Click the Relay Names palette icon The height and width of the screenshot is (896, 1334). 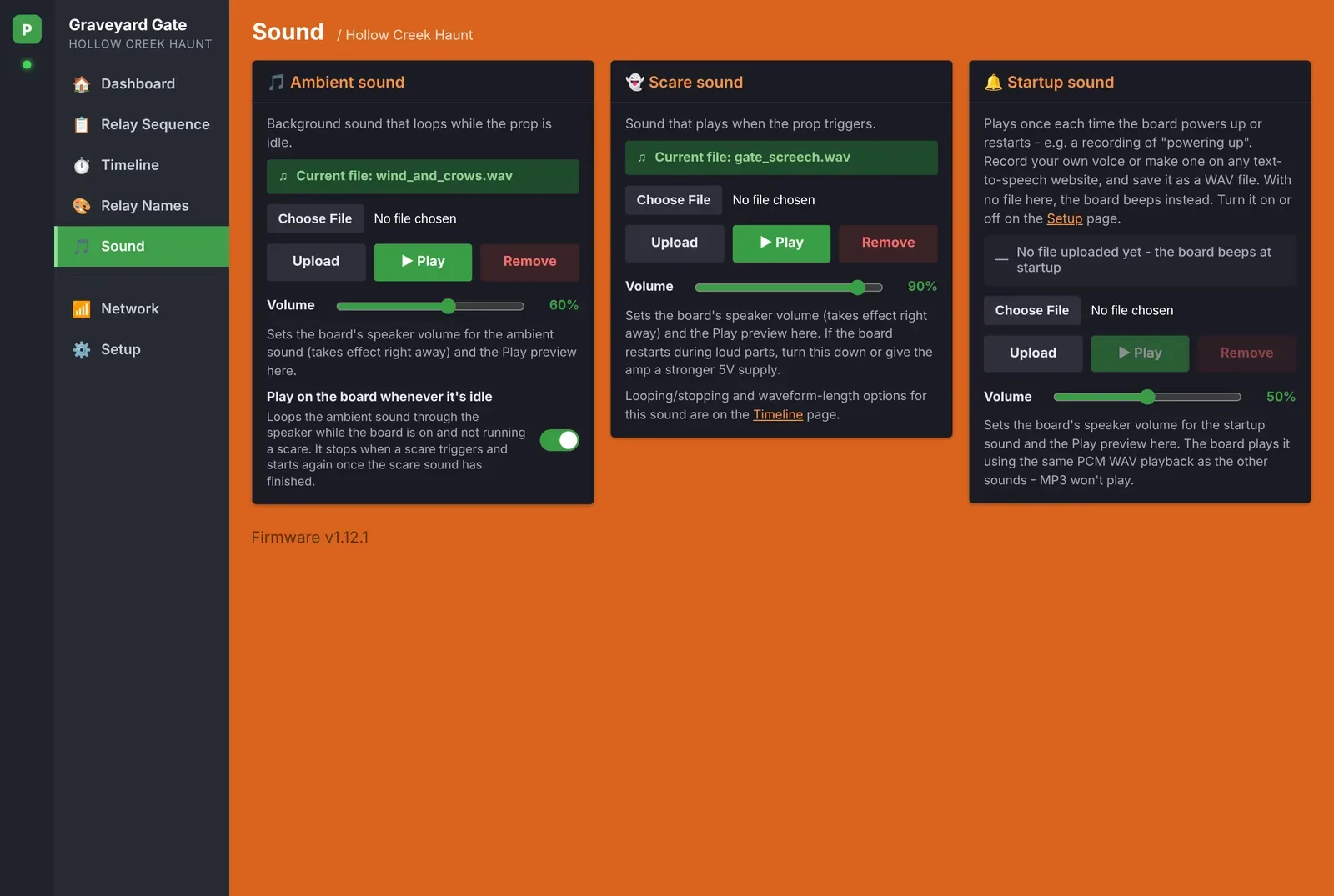pos(82,206)
